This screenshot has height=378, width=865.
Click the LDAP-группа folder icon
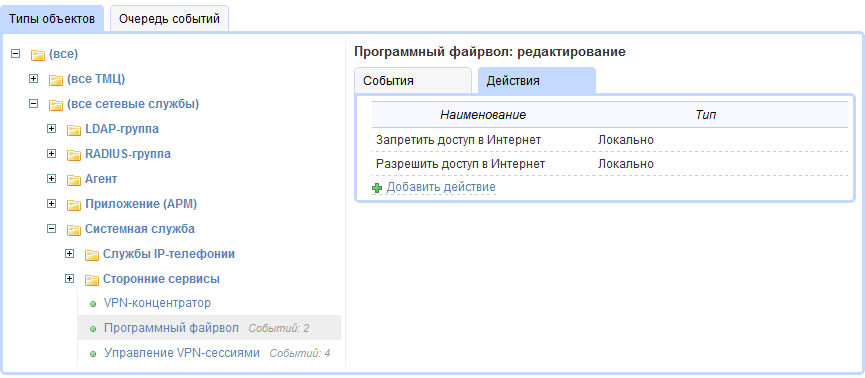click(74, 130)
